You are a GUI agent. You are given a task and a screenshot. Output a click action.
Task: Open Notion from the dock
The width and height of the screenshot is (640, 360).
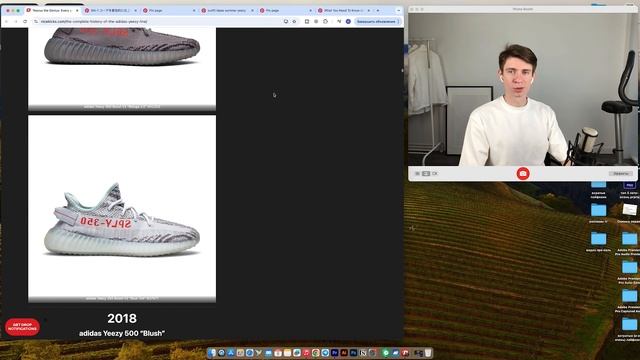coord(363,353)
